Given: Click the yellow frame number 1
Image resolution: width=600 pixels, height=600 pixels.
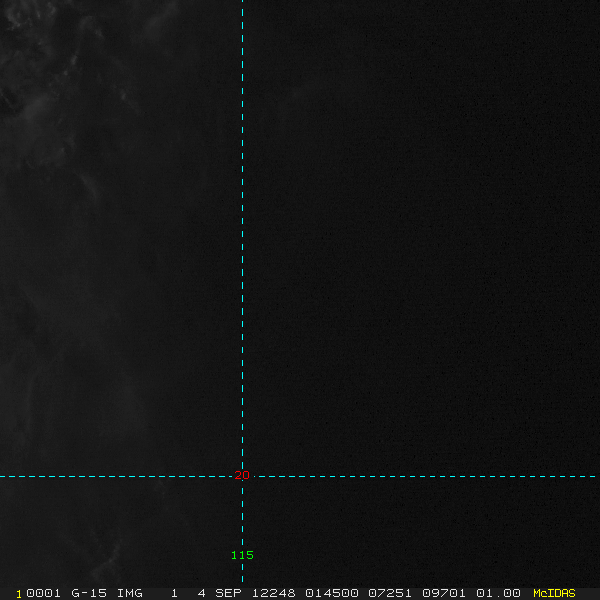Looking at the screenshot, I should pyautogui.click(x=19, y=594).
